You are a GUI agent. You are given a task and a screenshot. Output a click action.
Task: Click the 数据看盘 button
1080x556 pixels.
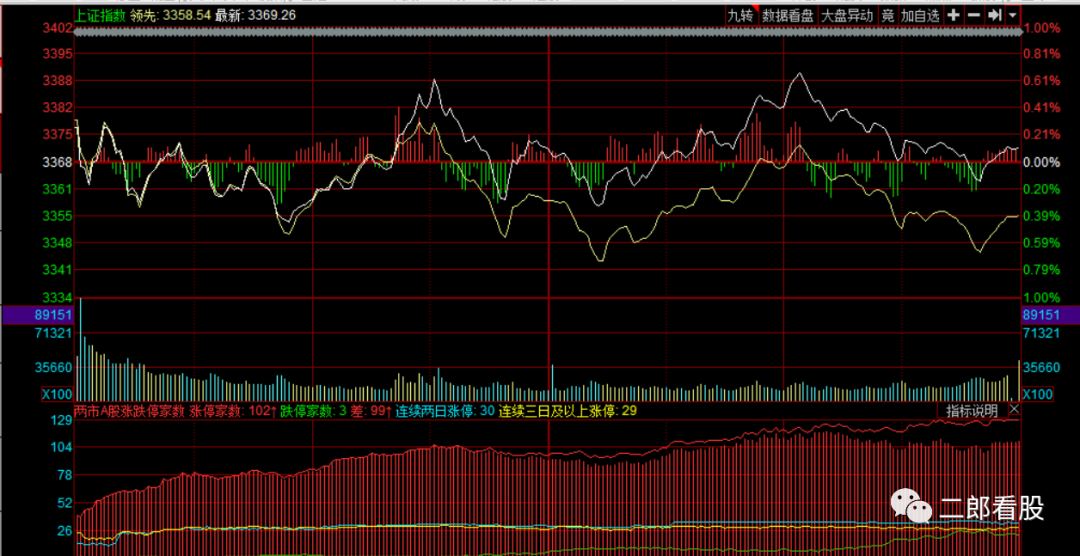(788, 16)
